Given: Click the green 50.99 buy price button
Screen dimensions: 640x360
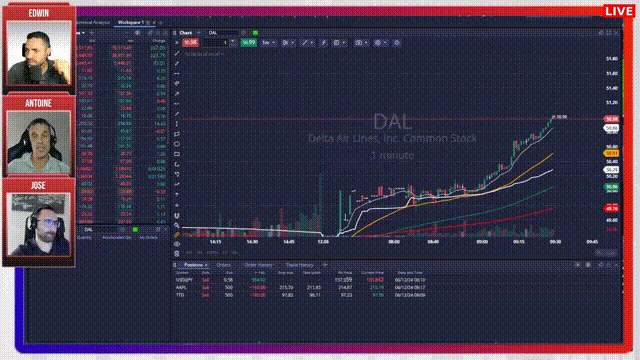Looking at the screenshot, I should [248, 42].
